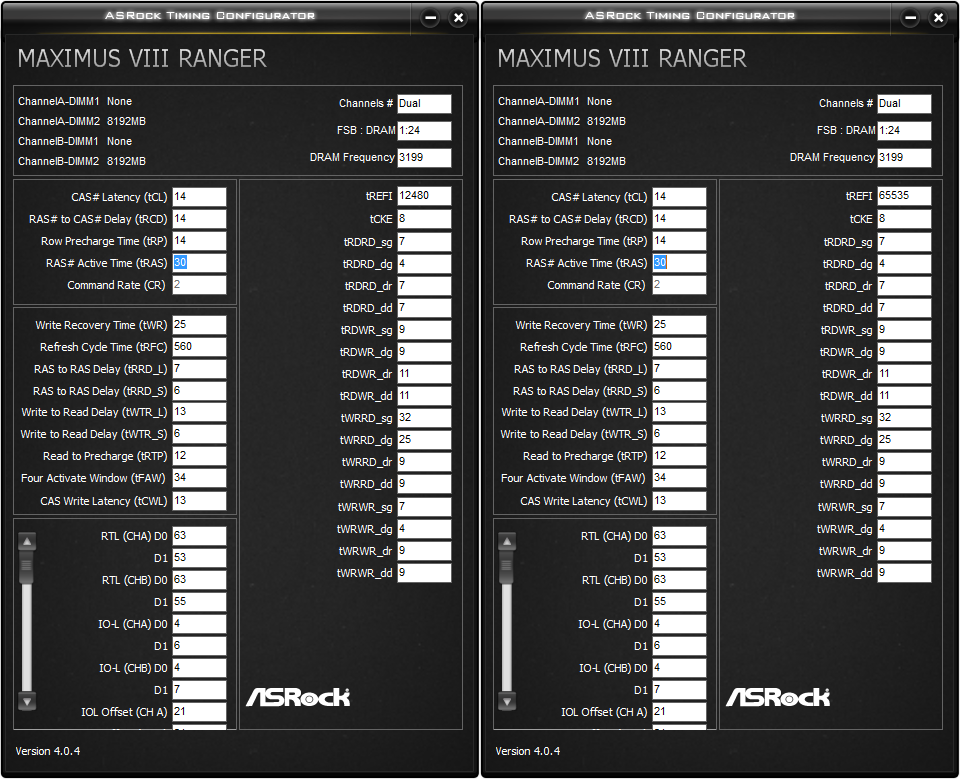Select tRRD_L field in left window
This screenshot has width=960, height=780.
pyautogui.click(x=199, y=369)
